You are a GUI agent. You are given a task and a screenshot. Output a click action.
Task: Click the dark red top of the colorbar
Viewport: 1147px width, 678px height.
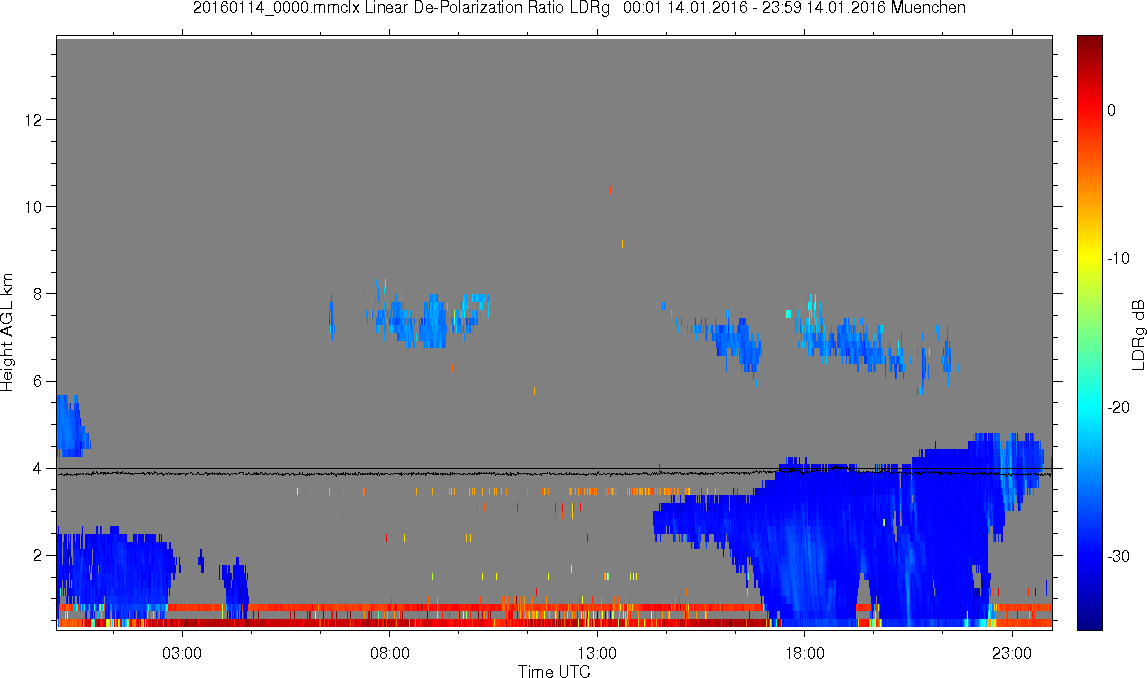click(x=1090, y=45)
